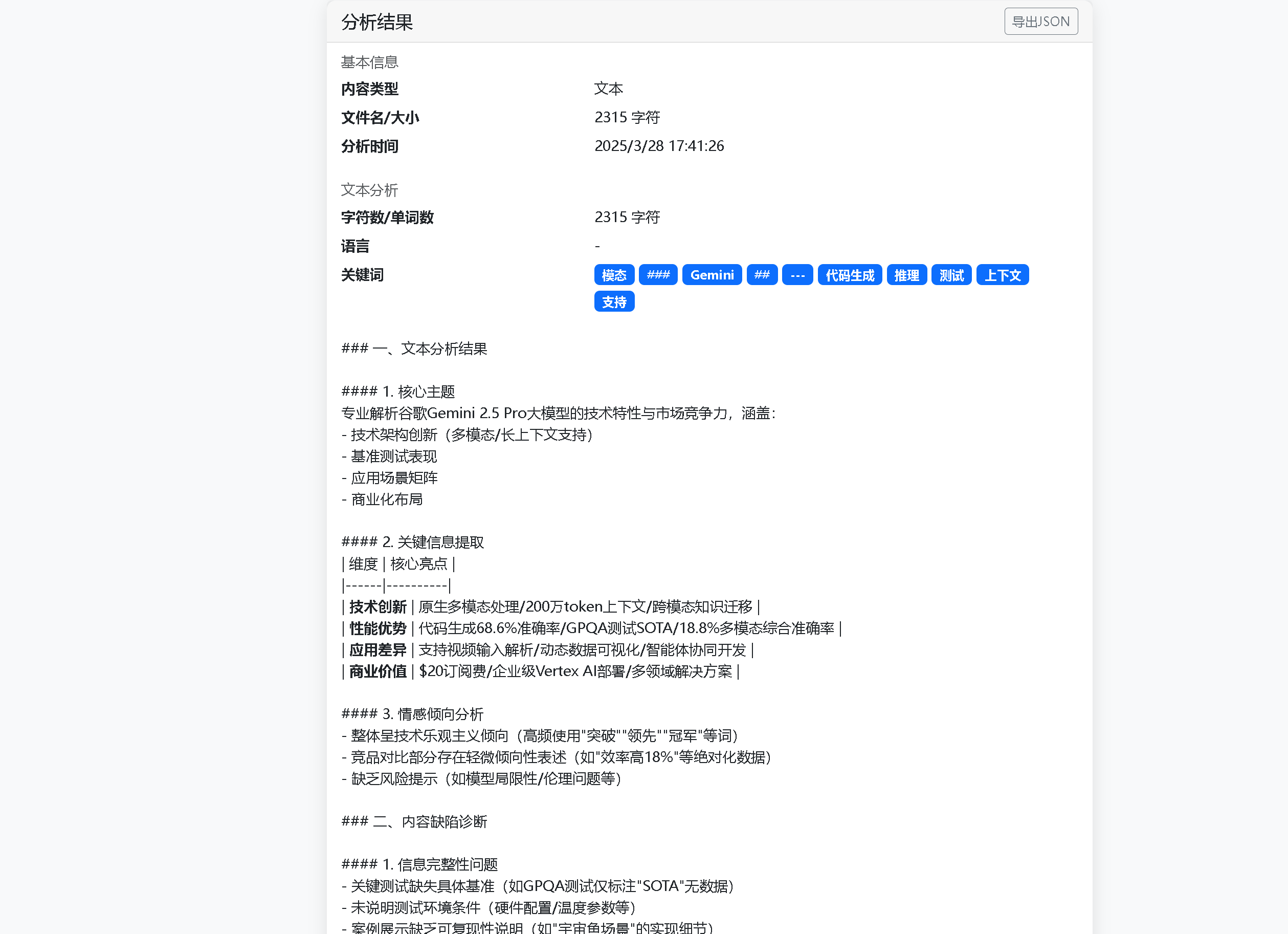Click the ## keyword tag
Viewport: 1288px width, 934px height.
[762, 275]
